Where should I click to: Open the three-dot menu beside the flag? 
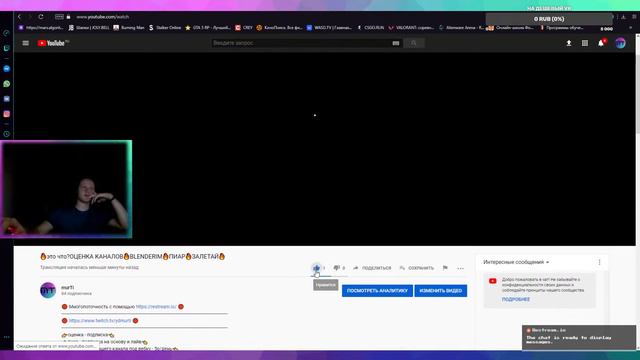click(460, 268)
